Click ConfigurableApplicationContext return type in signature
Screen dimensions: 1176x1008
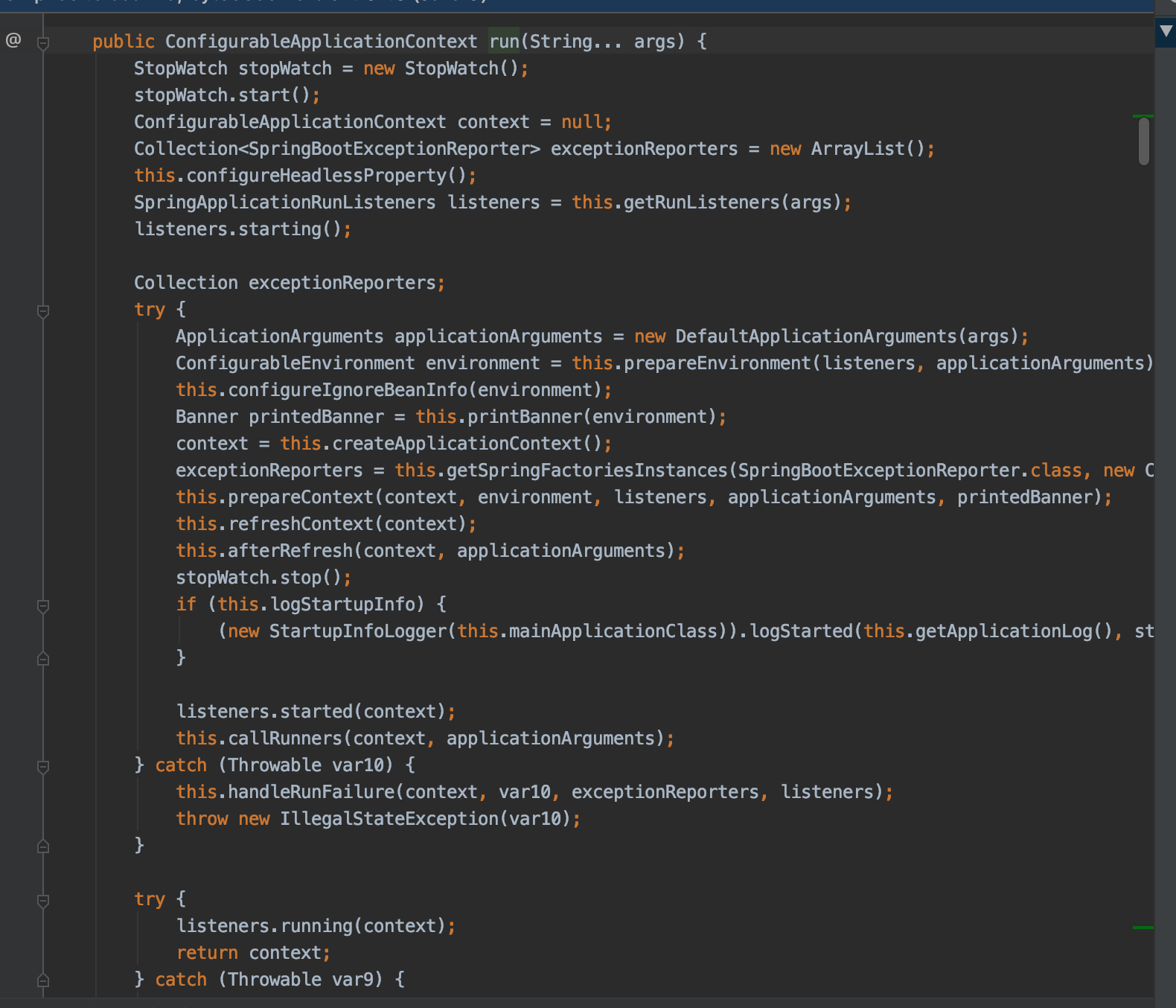click(x=321, y=42)
